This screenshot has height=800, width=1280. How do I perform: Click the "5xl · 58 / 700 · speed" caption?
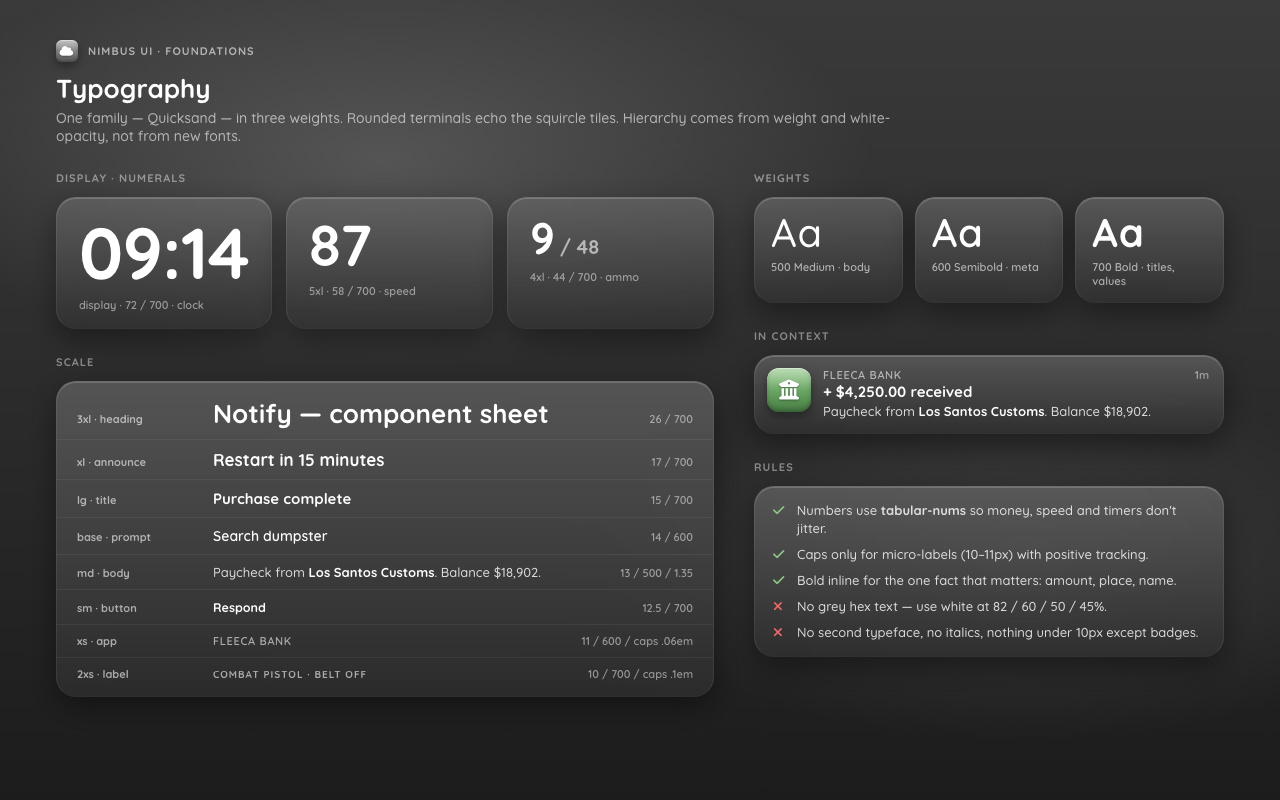click(362, 291)
